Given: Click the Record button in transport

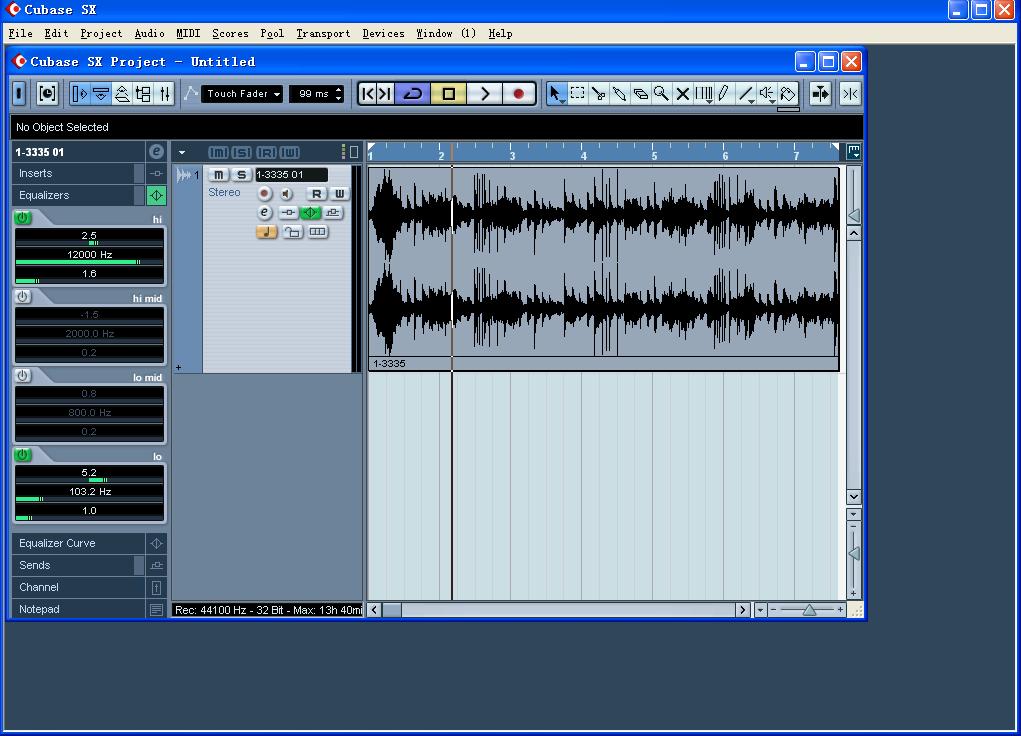Looking at the screenshot, I should click(518, 94).
